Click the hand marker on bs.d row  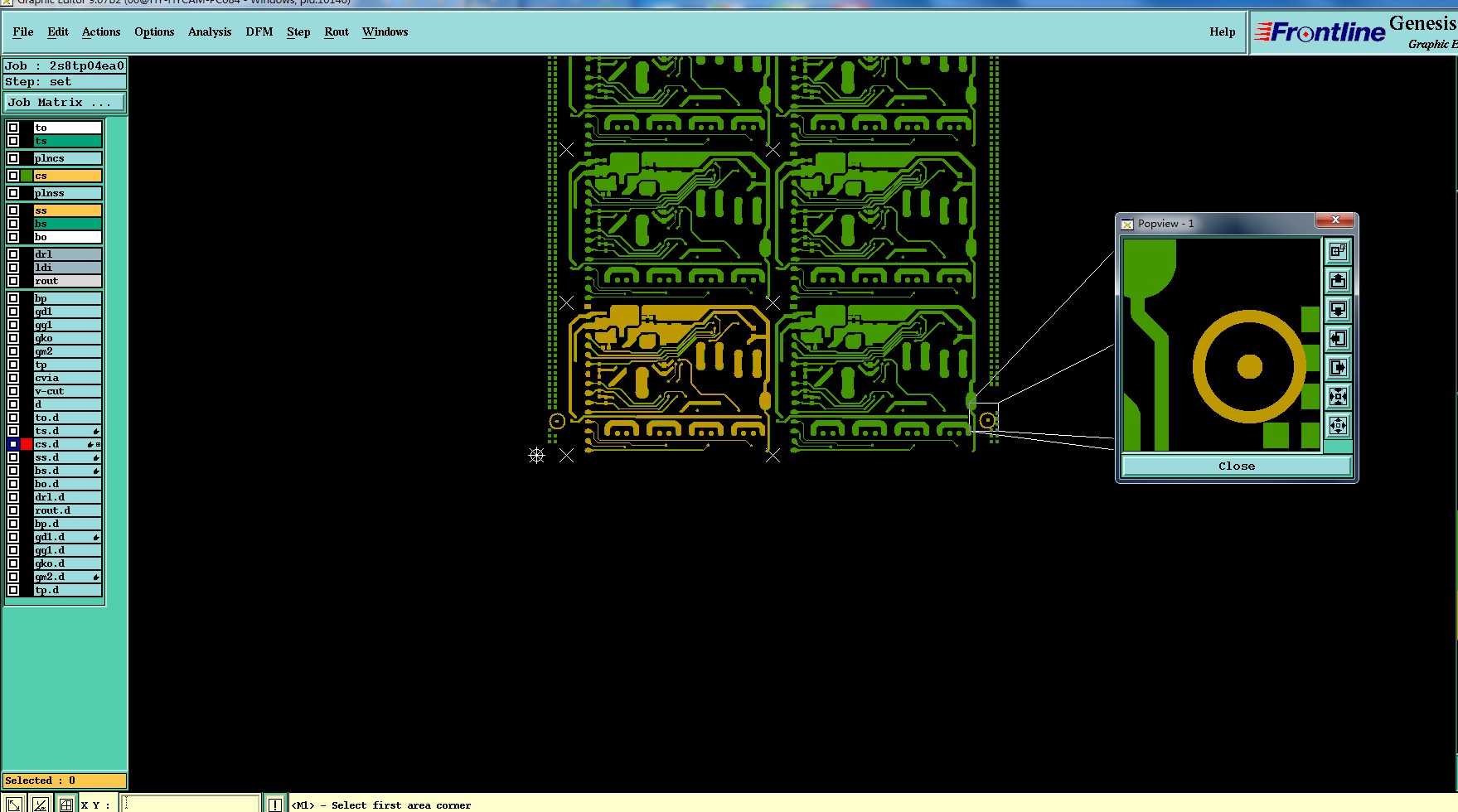coord(96,471)
